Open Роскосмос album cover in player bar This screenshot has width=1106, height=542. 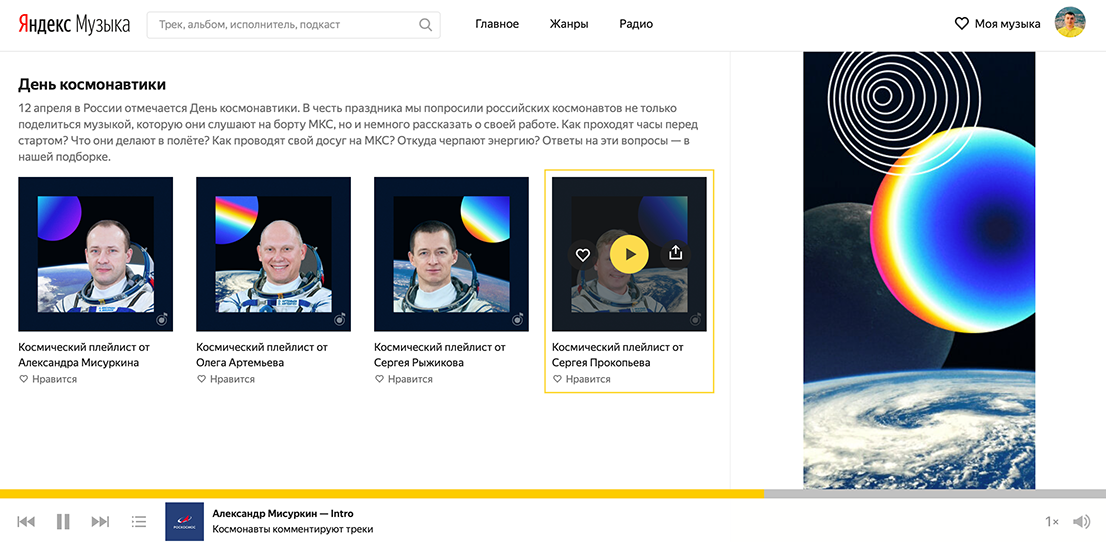coord(185,522)
